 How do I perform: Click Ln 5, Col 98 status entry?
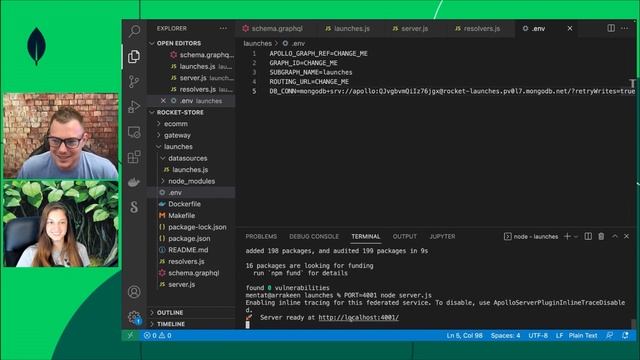coord(464,335)
